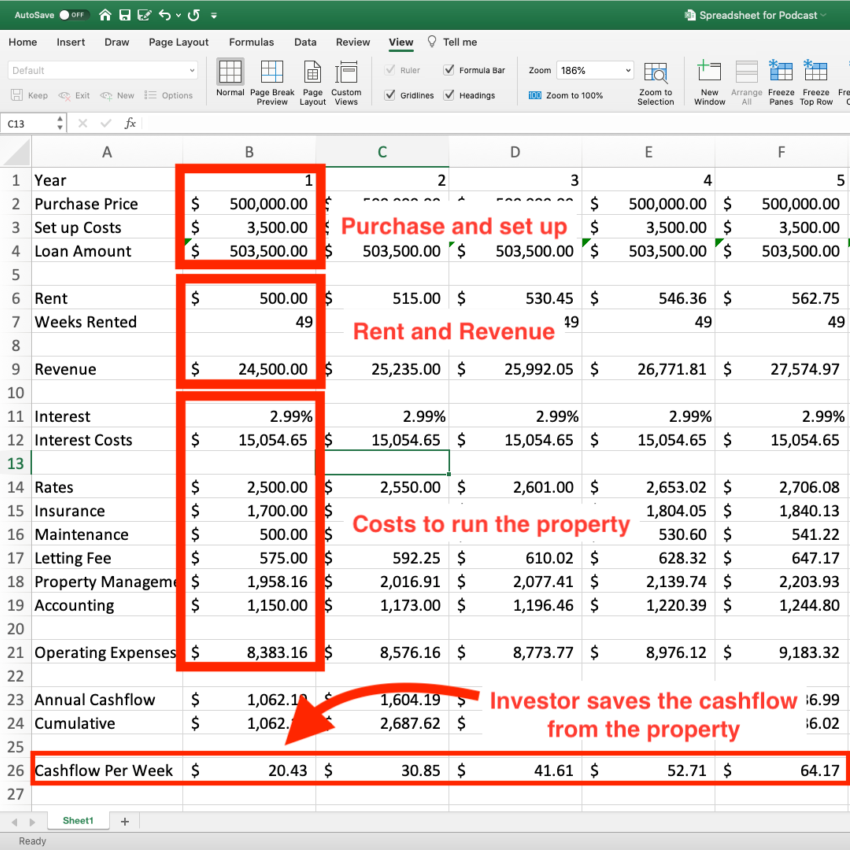Select row 5 header
Screen dimensions: 850x850
16,275
